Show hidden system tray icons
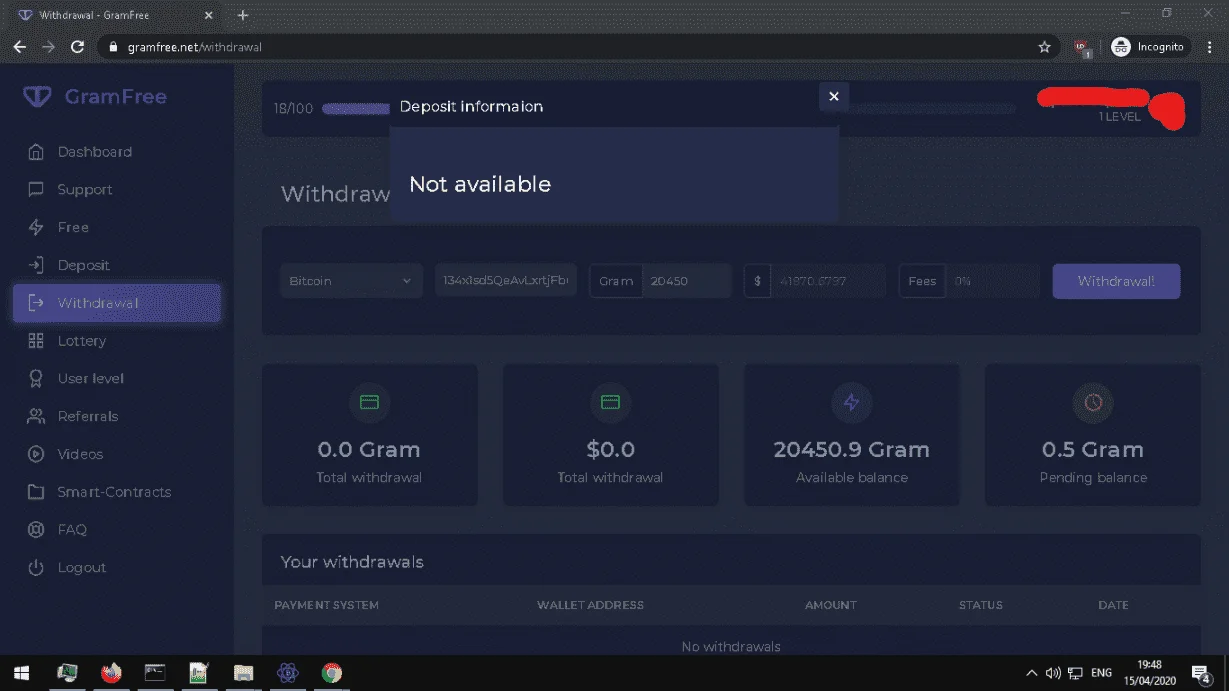The height and width of the screenshot is (691, 1229). (1032, 673)
